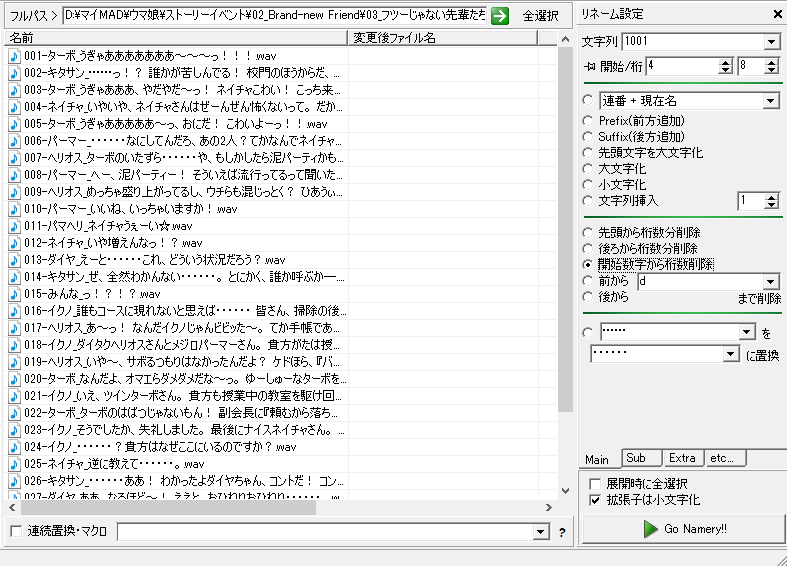Click the audio icon of file 008-パーマー
The height and width of the screenshot is (566, 787).
(x=14, y=175)
